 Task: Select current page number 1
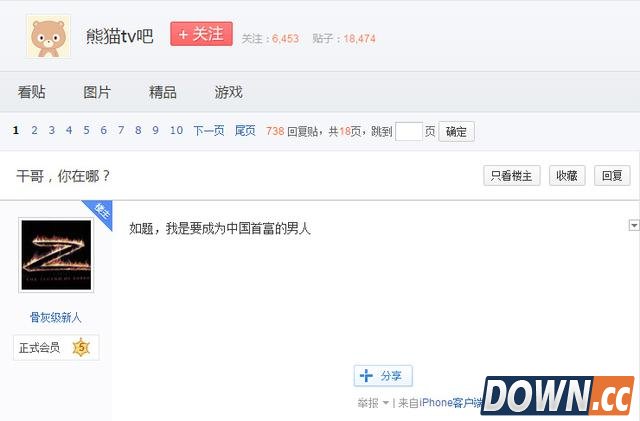click(x=16, y=130)
